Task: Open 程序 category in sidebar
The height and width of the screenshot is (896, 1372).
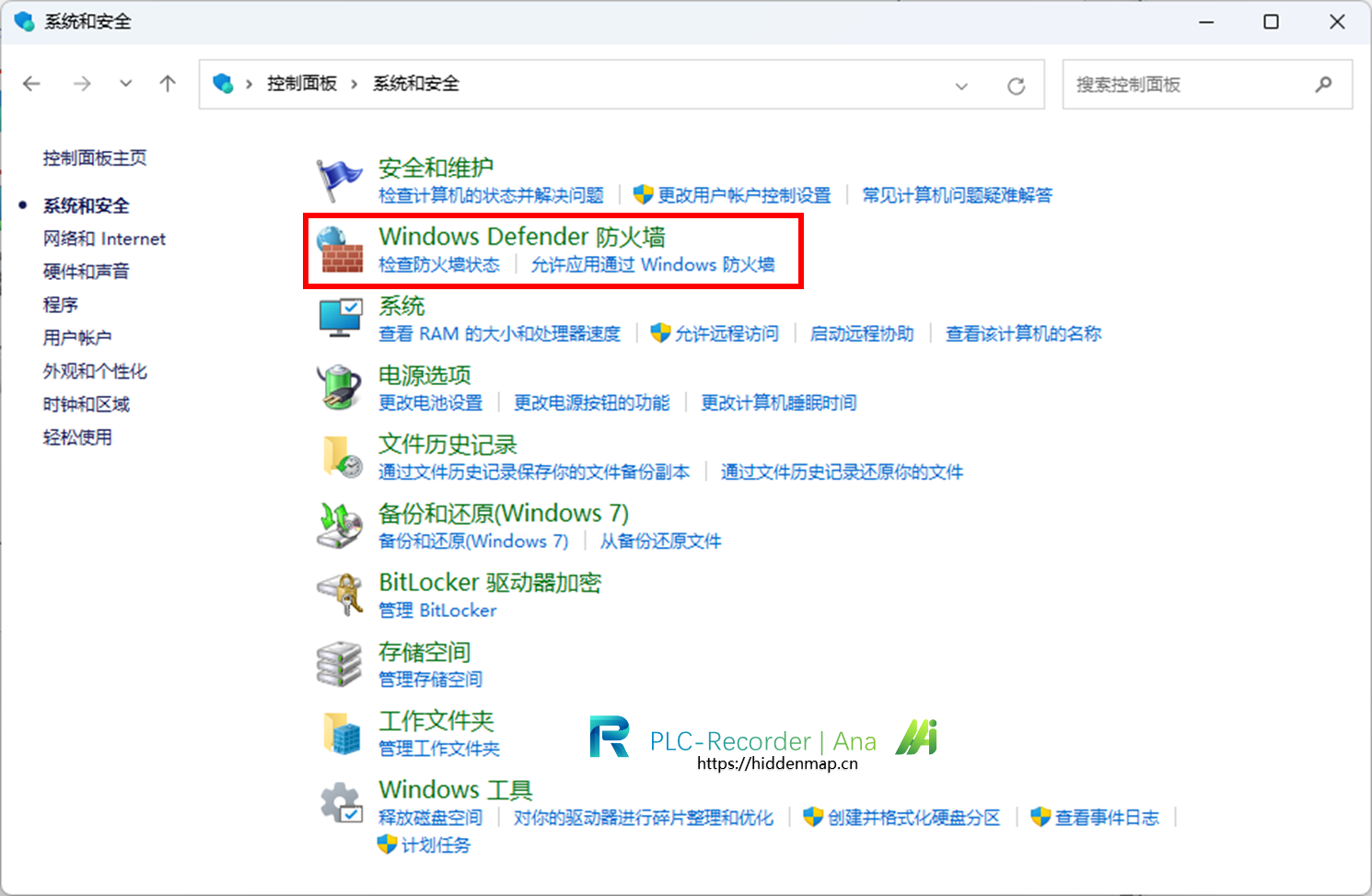Action: tap(61, 305)
